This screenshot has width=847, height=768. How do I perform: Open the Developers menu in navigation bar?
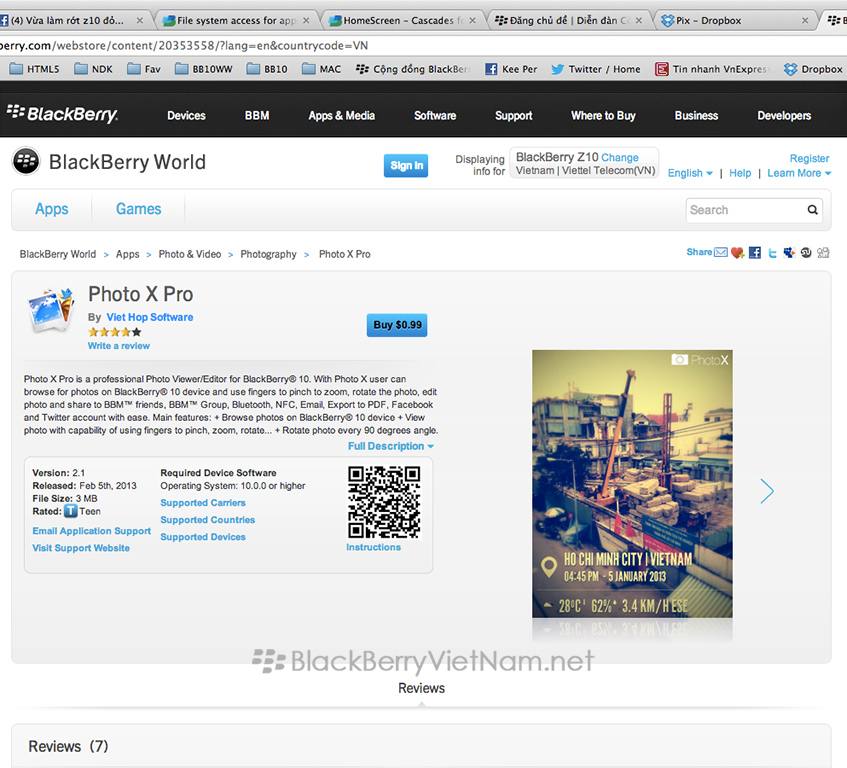click(x=784, y=116)
